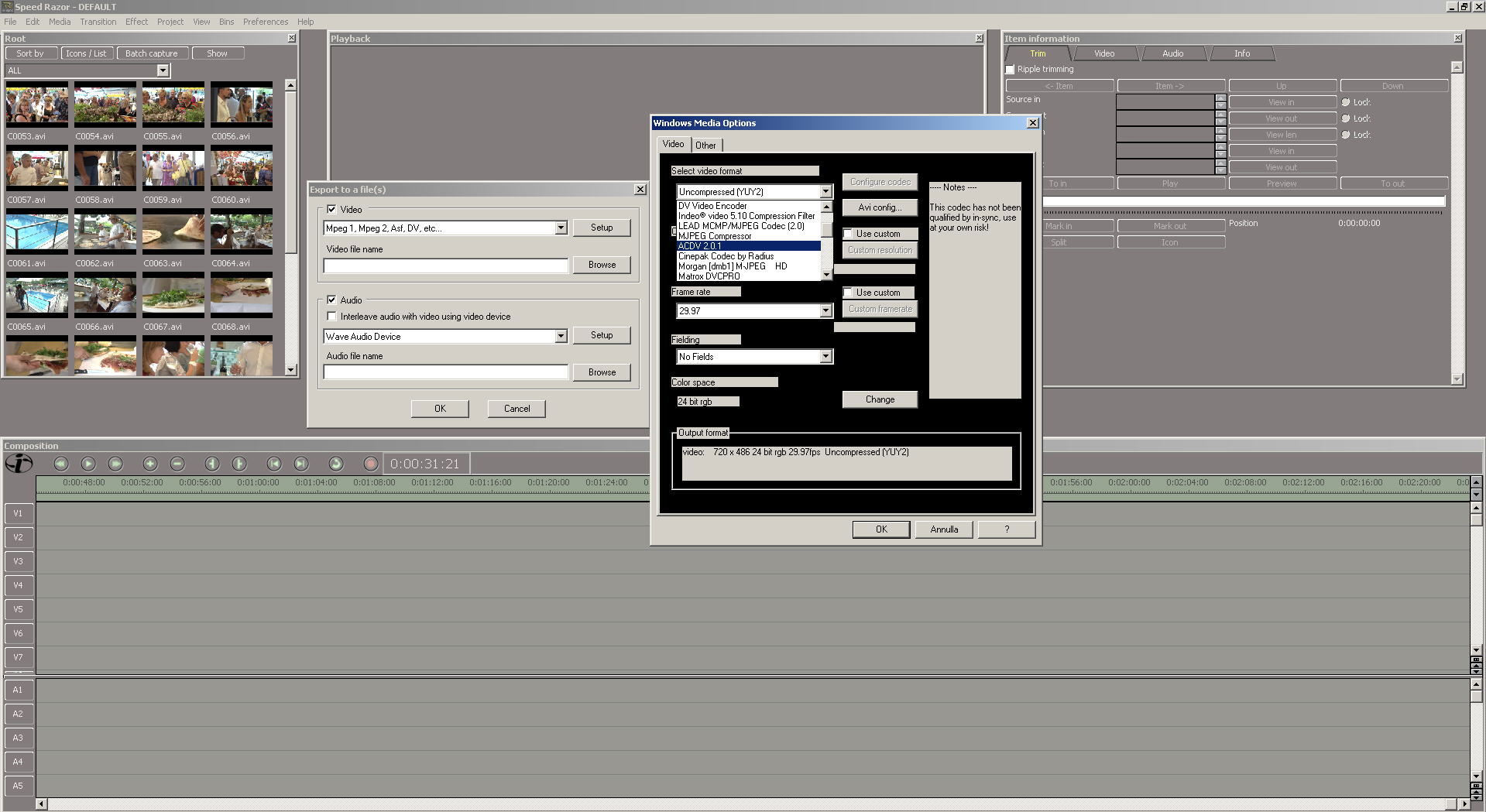Click the Video file name input field

[446, 266]
